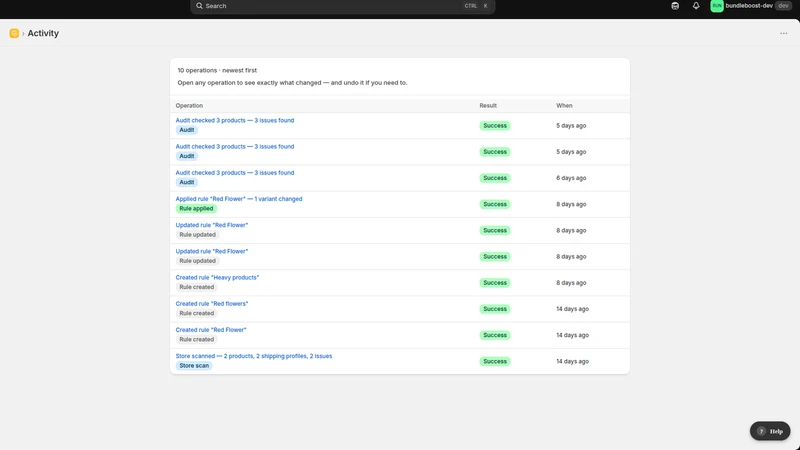Focus the Search field
Screen dimensions: 800x450
pyautogui.click(x=342, y=6)
